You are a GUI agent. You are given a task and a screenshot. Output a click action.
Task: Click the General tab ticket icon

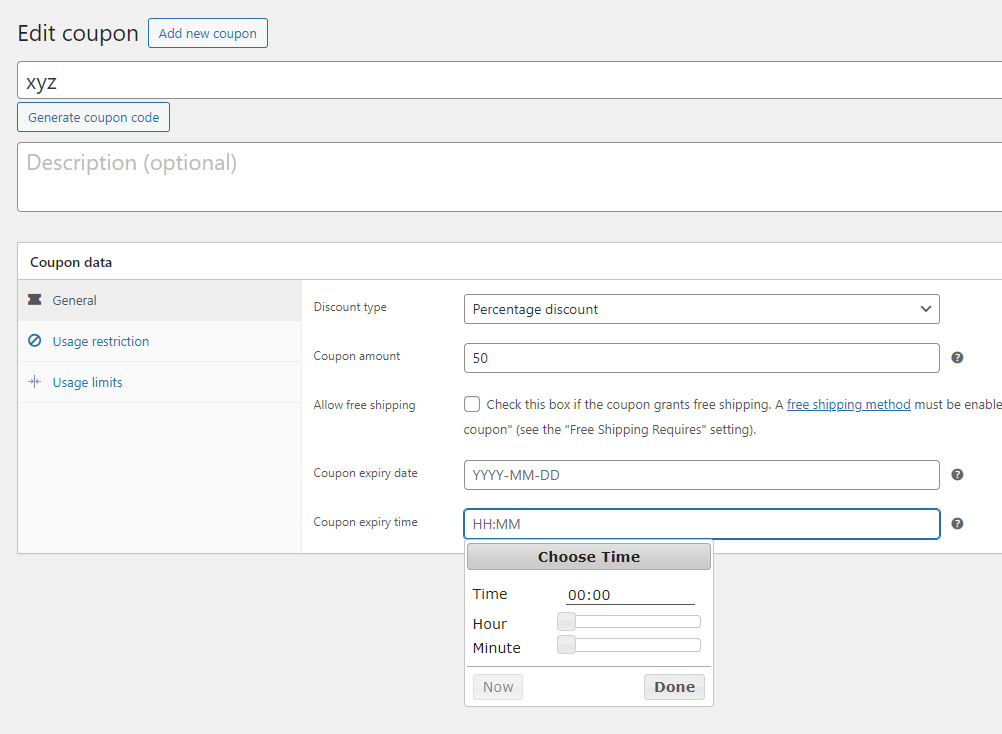coord(34,300)
